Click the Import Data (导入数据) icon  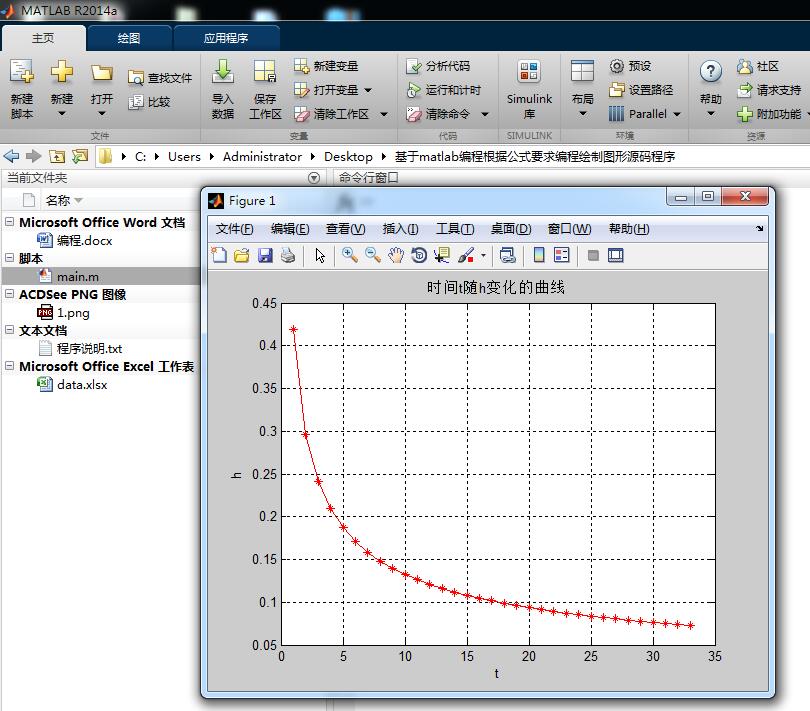(x=223, y=71)
